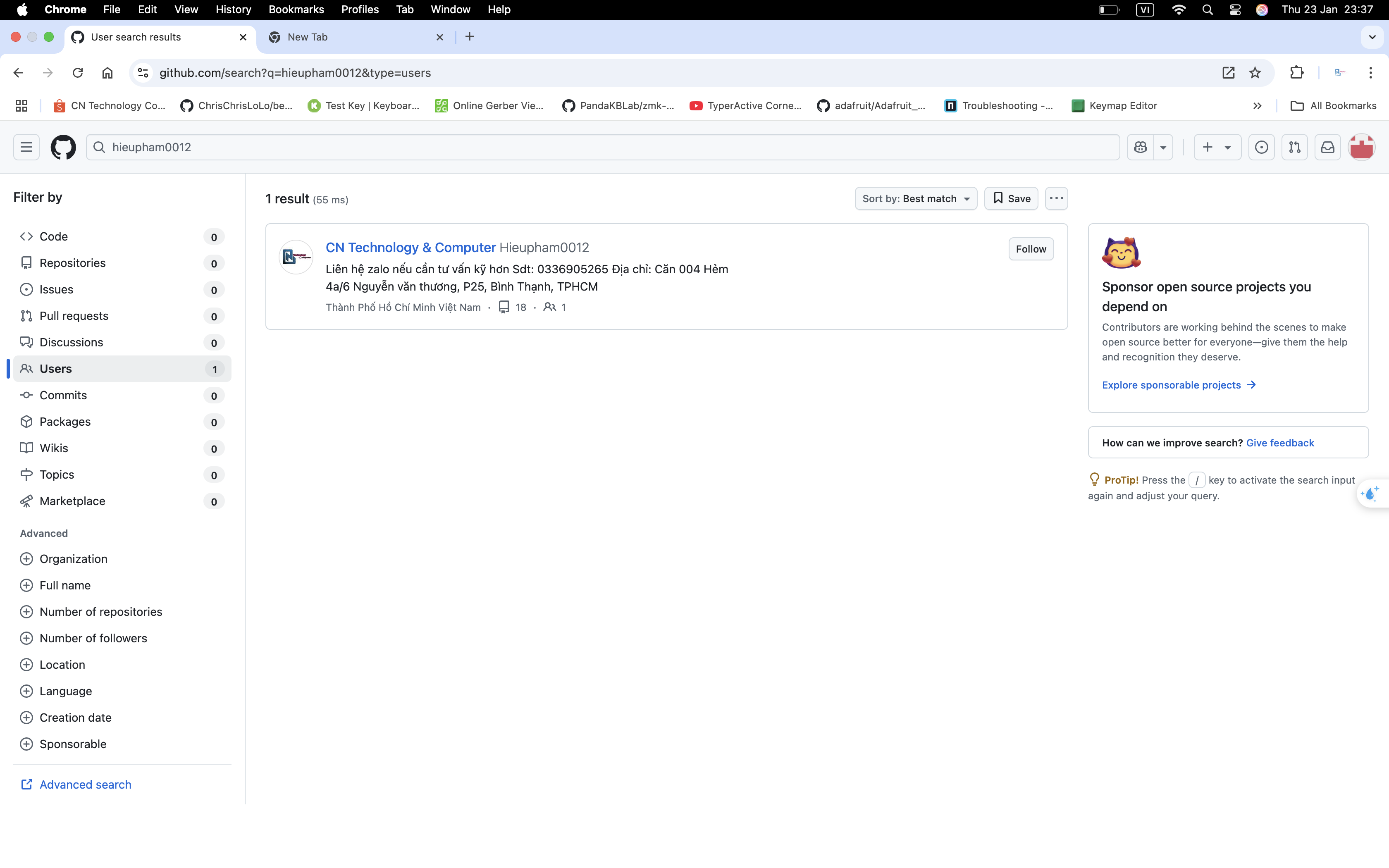Image resolution: width=1389 pixels, height=868 pixels.
Task: Open the Issues icon in header
Action: (x=1262, y=147)
